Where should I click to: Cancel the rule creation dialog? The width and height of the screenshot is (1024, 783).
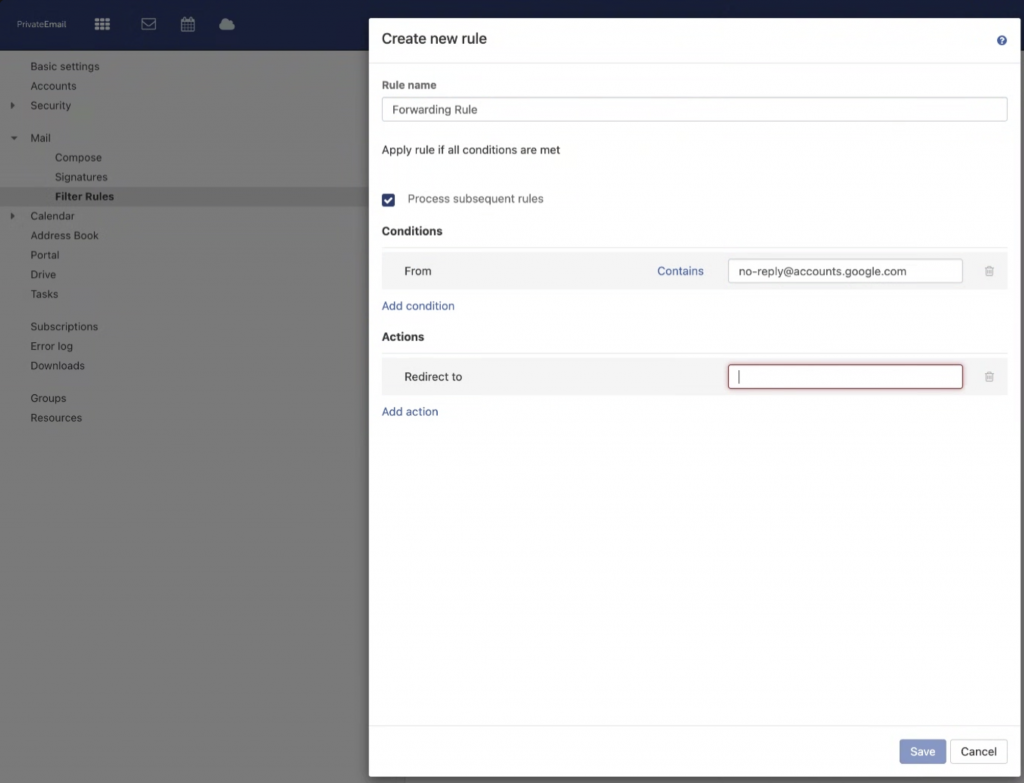tap(978, 752)
